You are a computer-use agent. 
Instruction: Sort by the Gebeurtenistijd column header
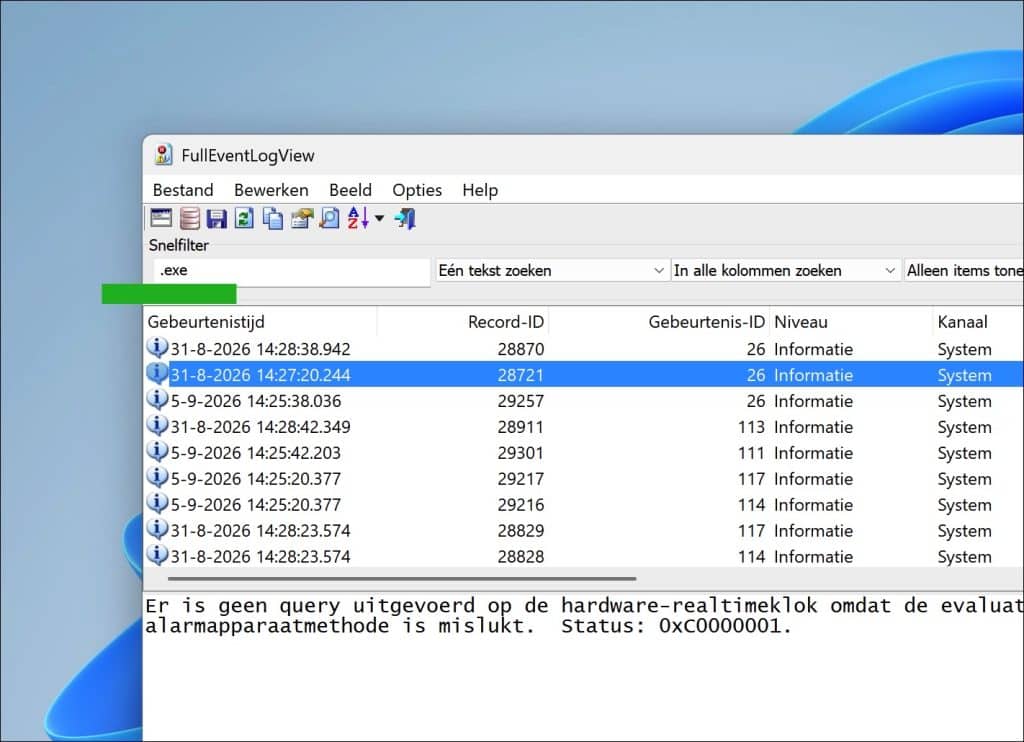[260, 322]
